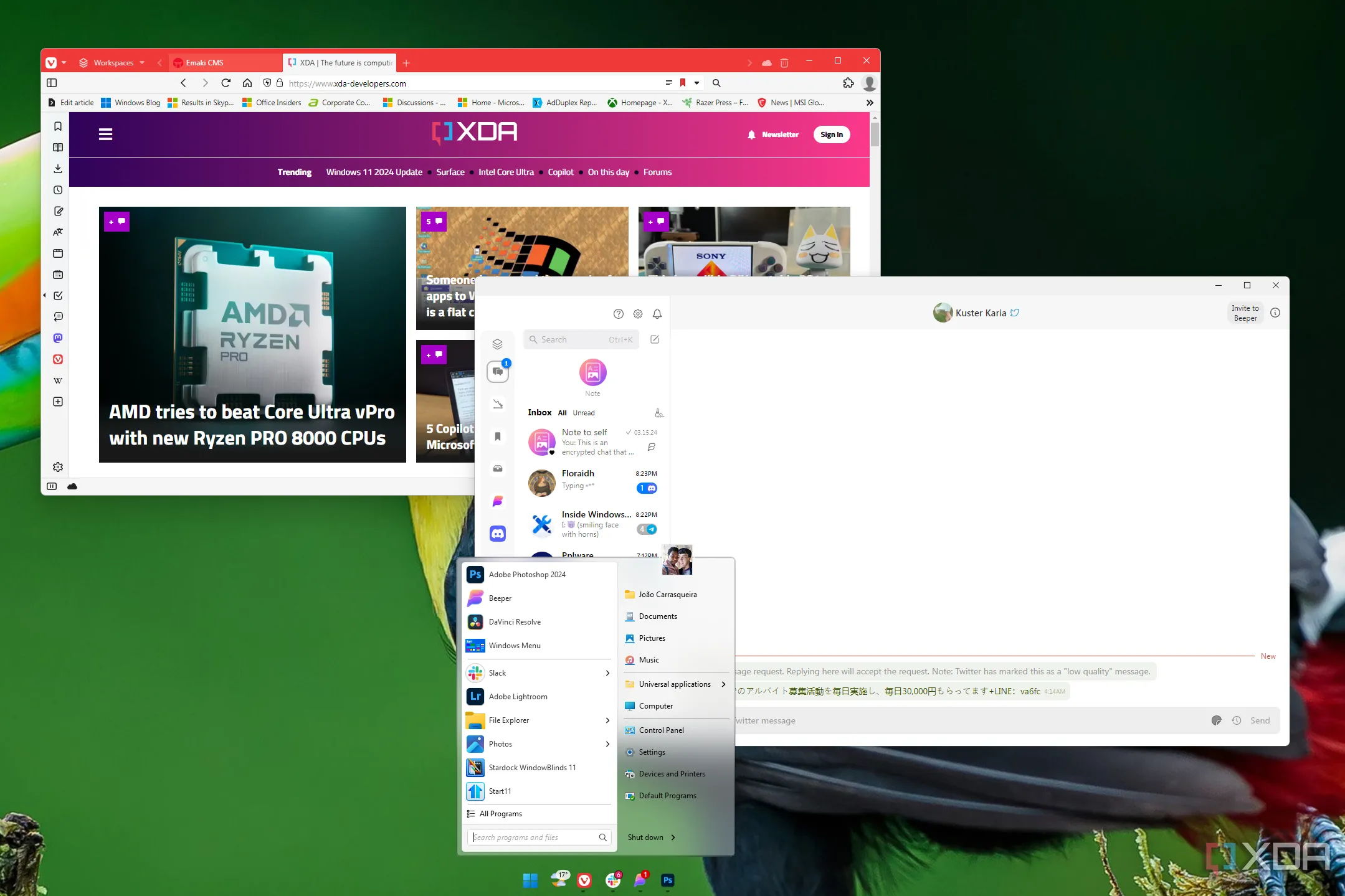Reload the XDA page in Vivaldi
This screenshot has width=1345, height=896.
pyautogui.click(x=226, y=83)
